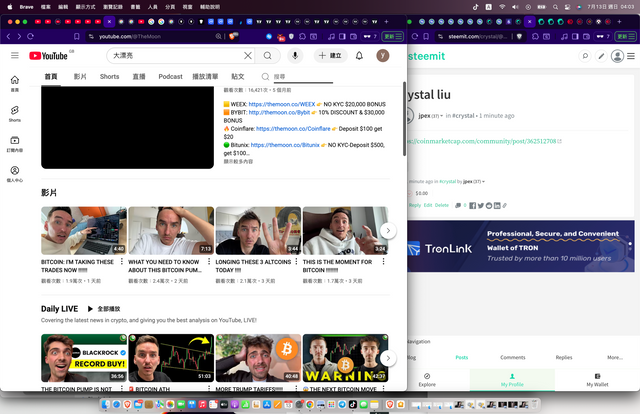Click the Steemit pencil compose icon

click(601, 56)
